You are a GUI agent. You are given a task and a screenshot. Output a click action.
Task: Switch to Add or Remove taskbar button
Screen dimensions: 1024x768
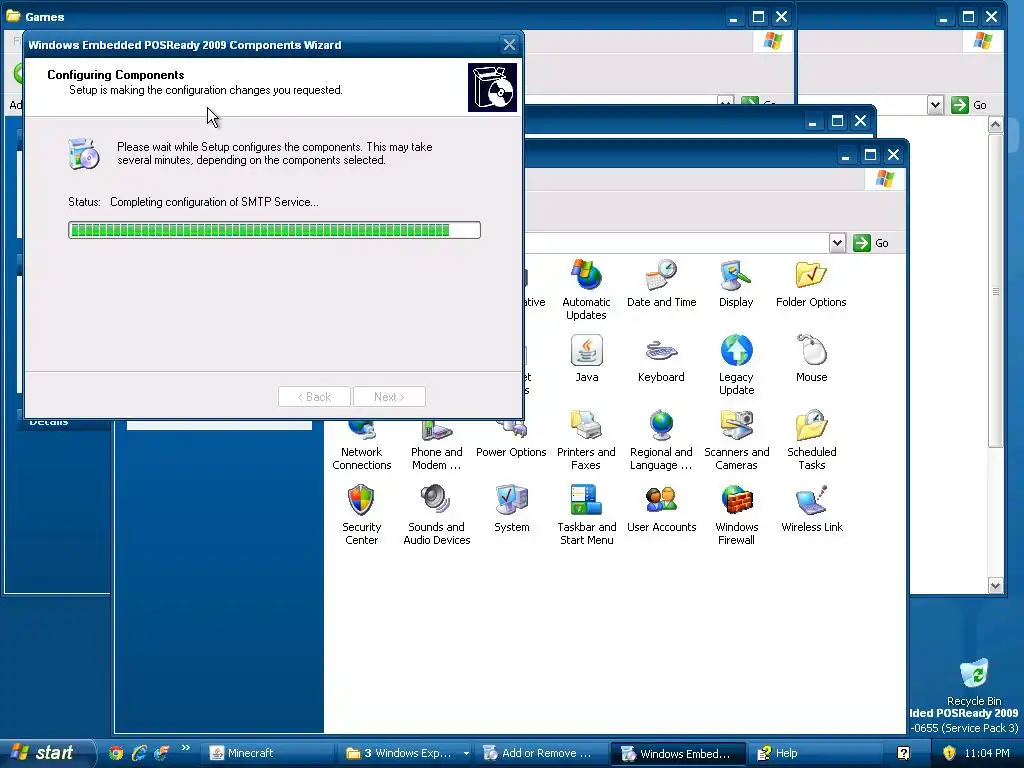tap(541, 753)
